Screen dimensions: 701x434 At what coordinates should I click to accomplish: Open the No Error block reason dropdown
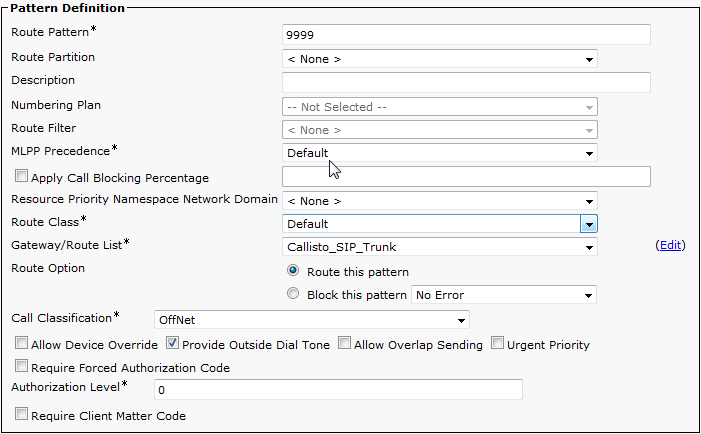click(504, 295)
